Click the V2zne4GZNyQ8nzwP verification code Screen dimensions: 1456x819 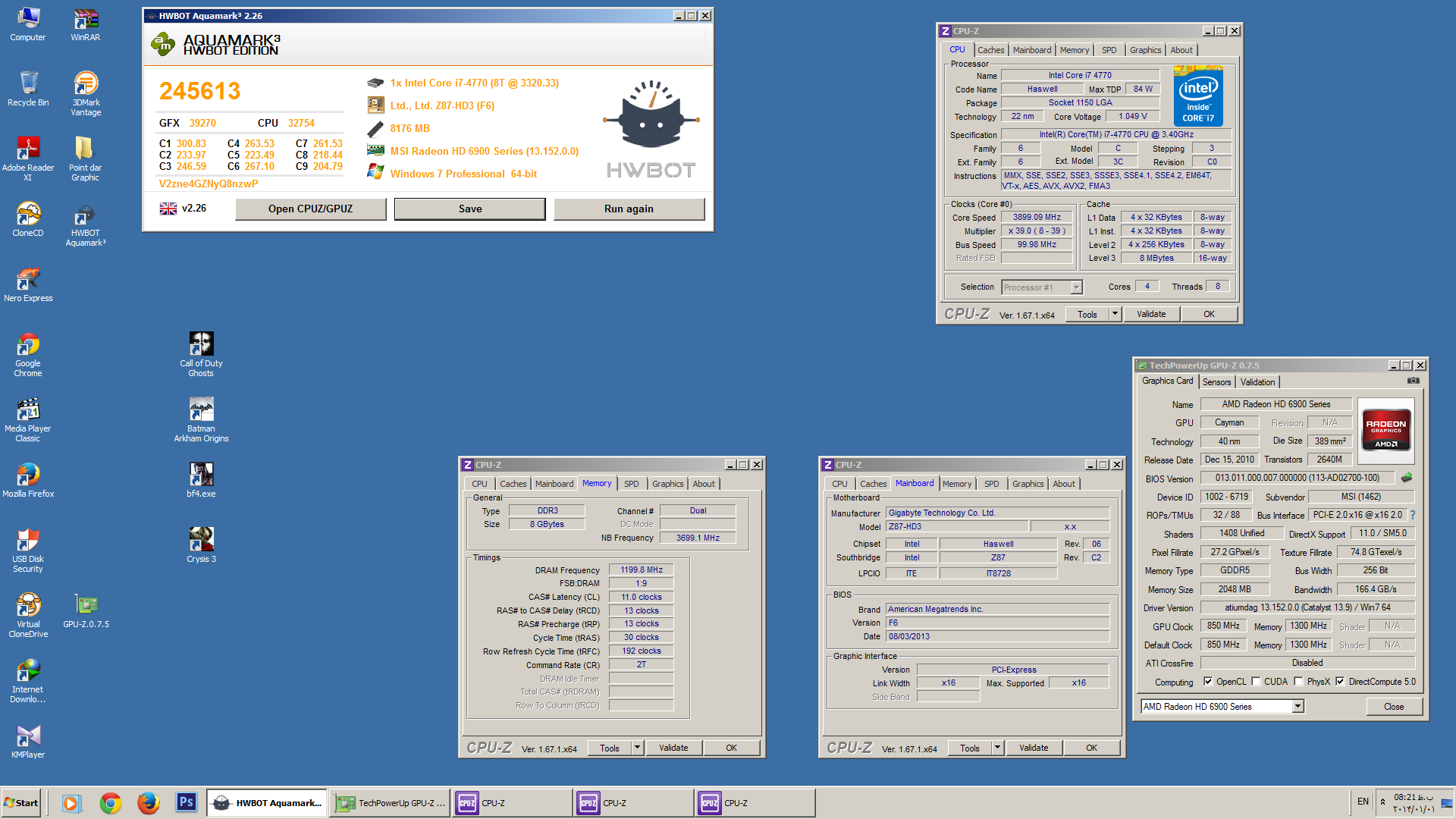[x=209, y=184]
